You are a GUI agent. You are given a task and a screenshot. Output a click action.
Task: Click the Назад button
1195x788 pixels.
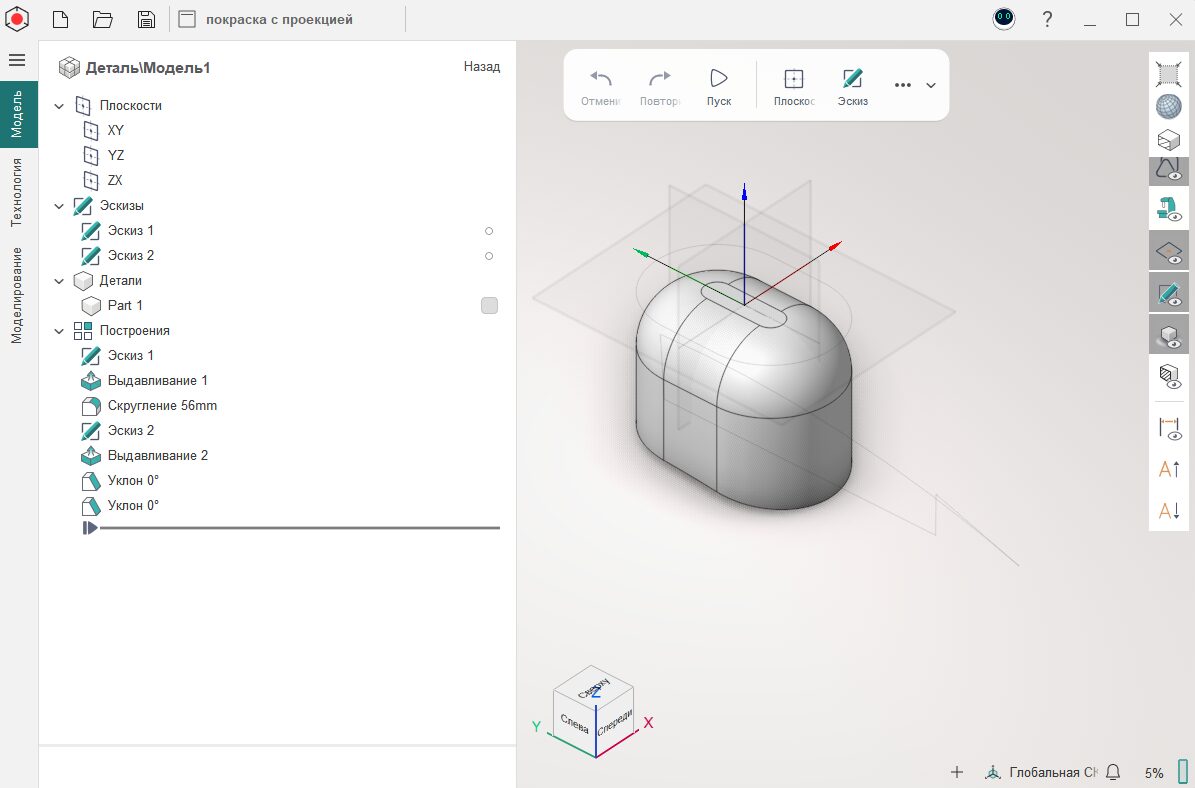point(481,67)
